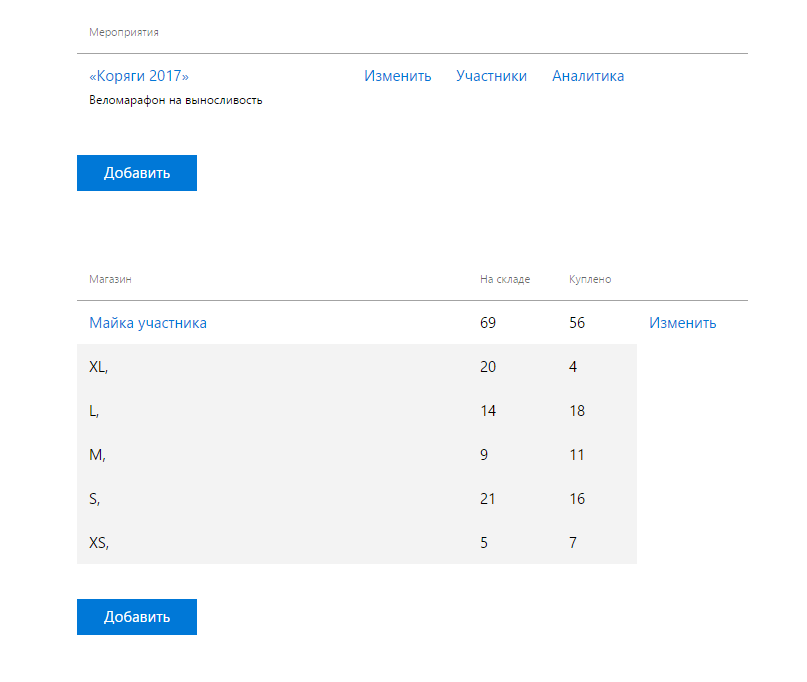
Task: Select the XL size row
Action: [x=357, y=366]
